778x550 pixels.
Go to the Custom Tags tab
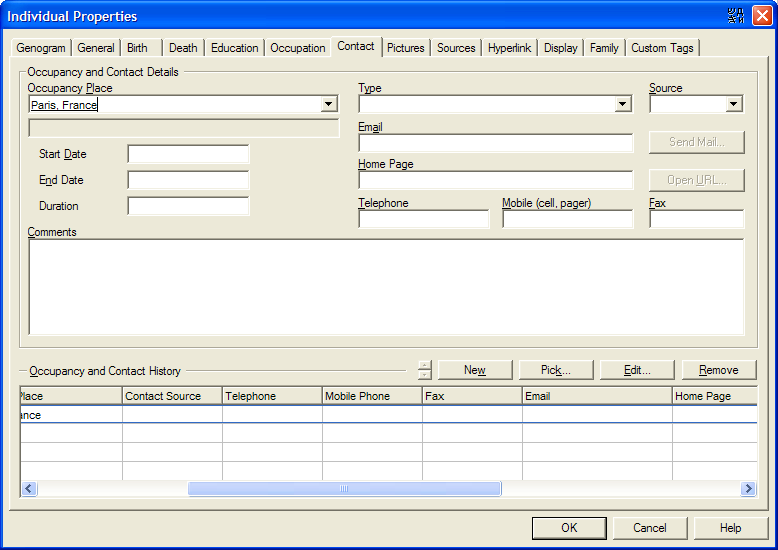[x=662, y=48]
